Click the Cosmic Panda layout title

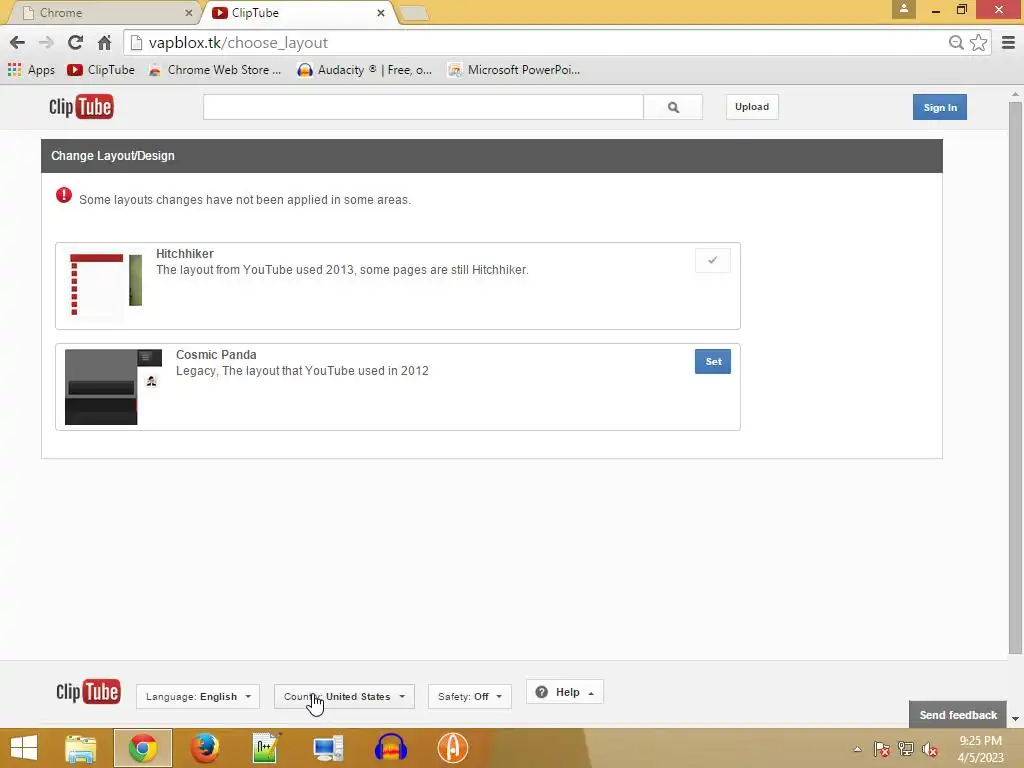coord(216,355)
